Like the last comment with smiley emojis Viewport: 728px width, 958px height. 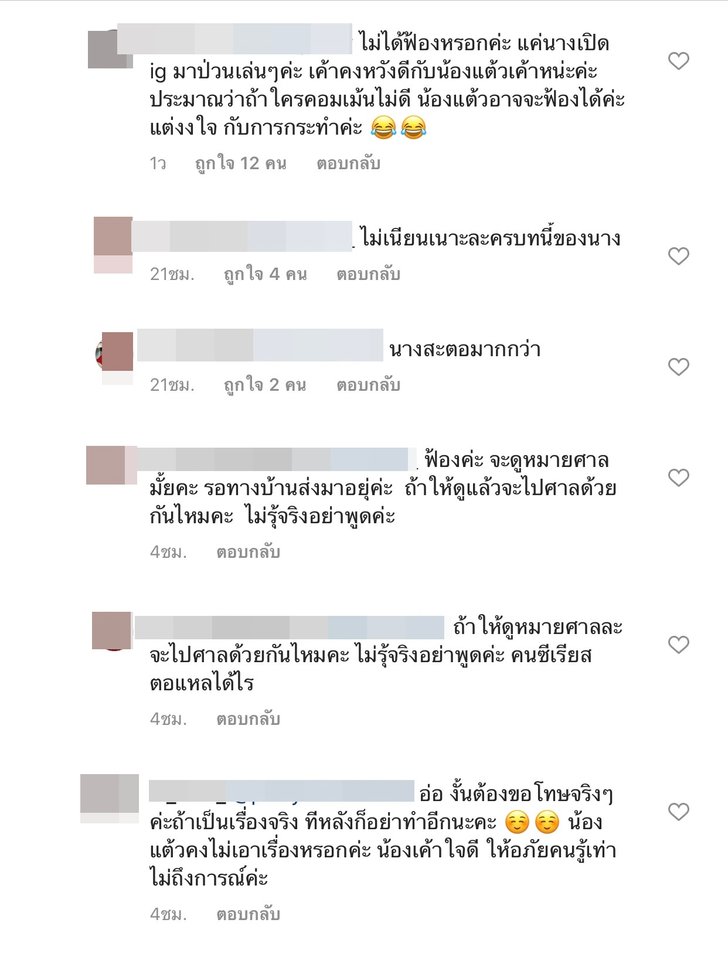tap(679, 812)
